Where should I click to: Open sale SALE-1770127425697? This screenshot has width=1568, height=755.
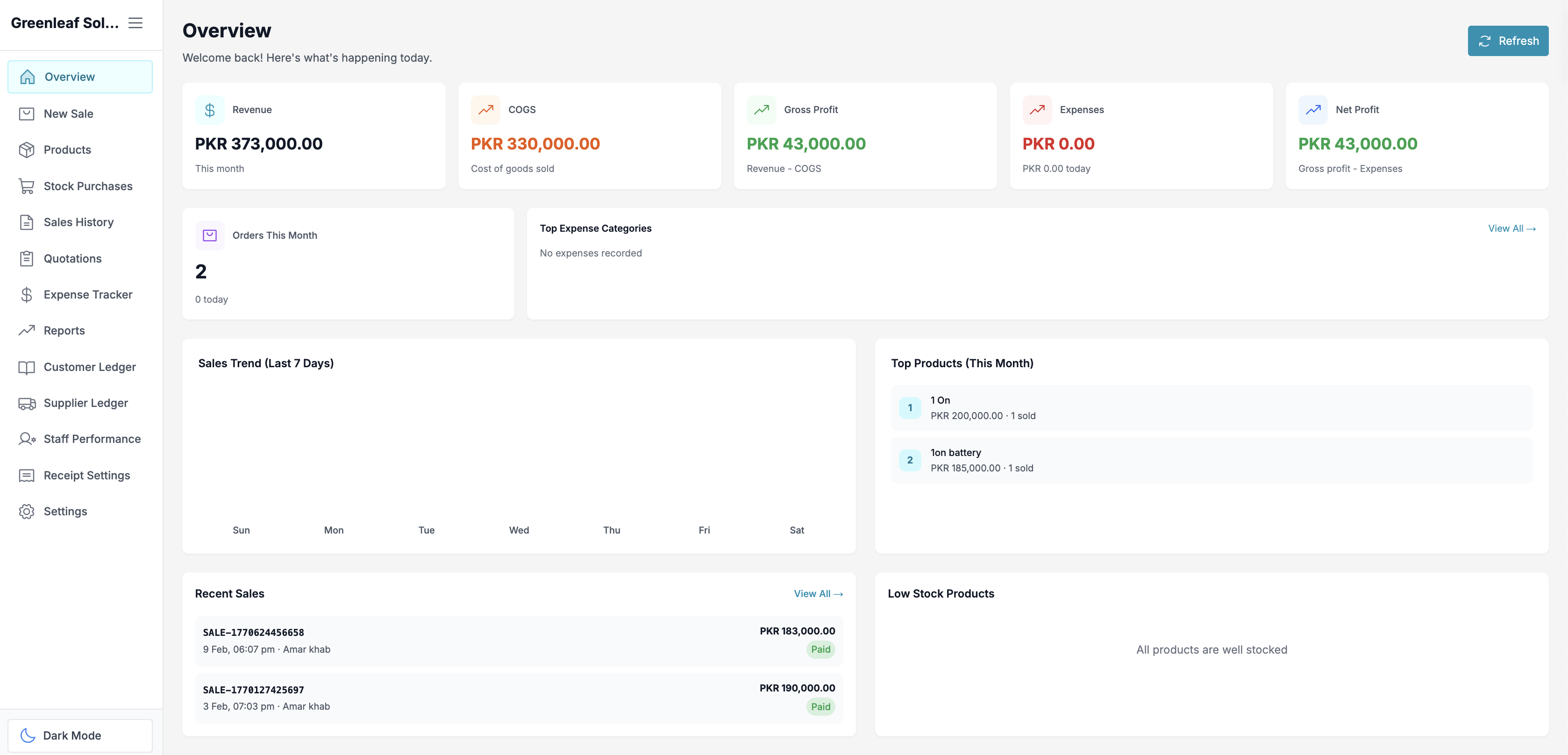519,698
